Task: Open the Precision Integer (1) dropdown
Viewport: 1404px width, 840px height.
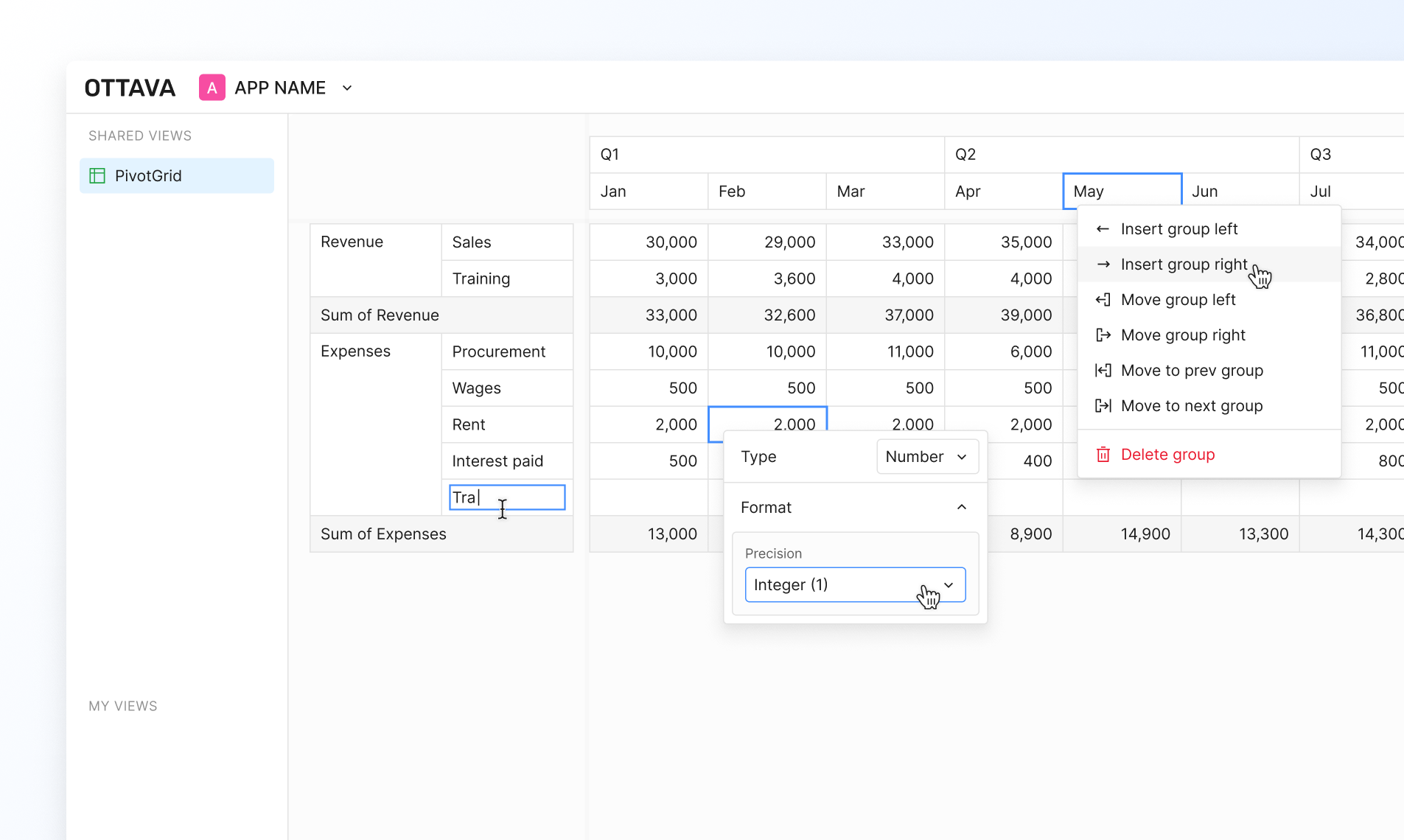Action: tap(855, 585)
